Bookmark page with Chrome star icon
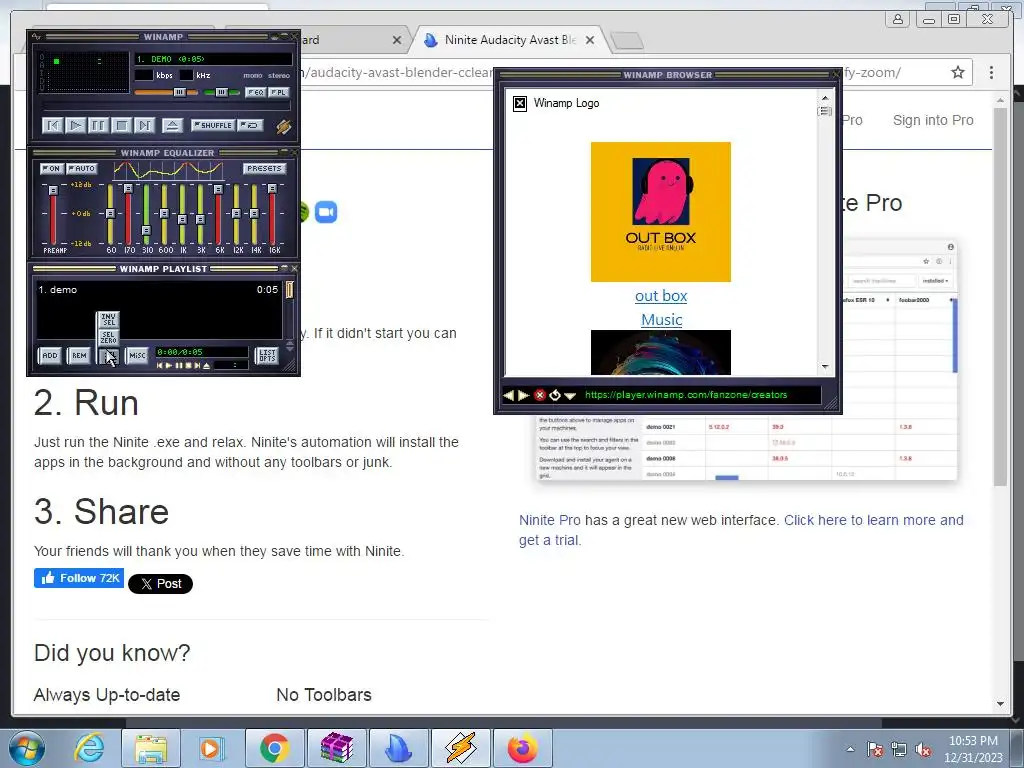Screen dimensions: 1024x768 click(957, 72)
